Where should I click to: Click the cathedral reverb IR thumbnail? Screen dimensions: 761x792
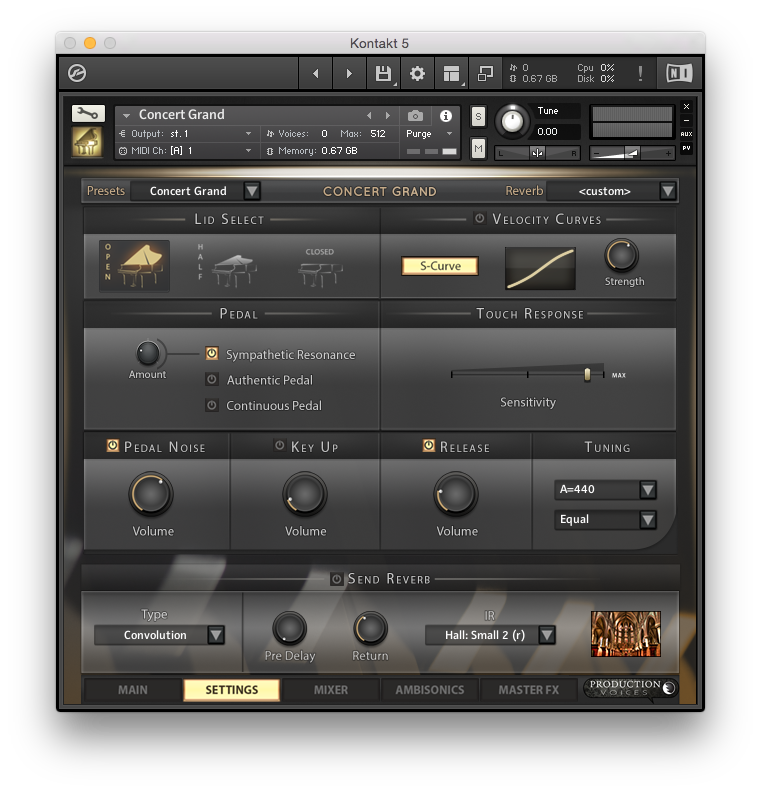click(x=626, y=634)
